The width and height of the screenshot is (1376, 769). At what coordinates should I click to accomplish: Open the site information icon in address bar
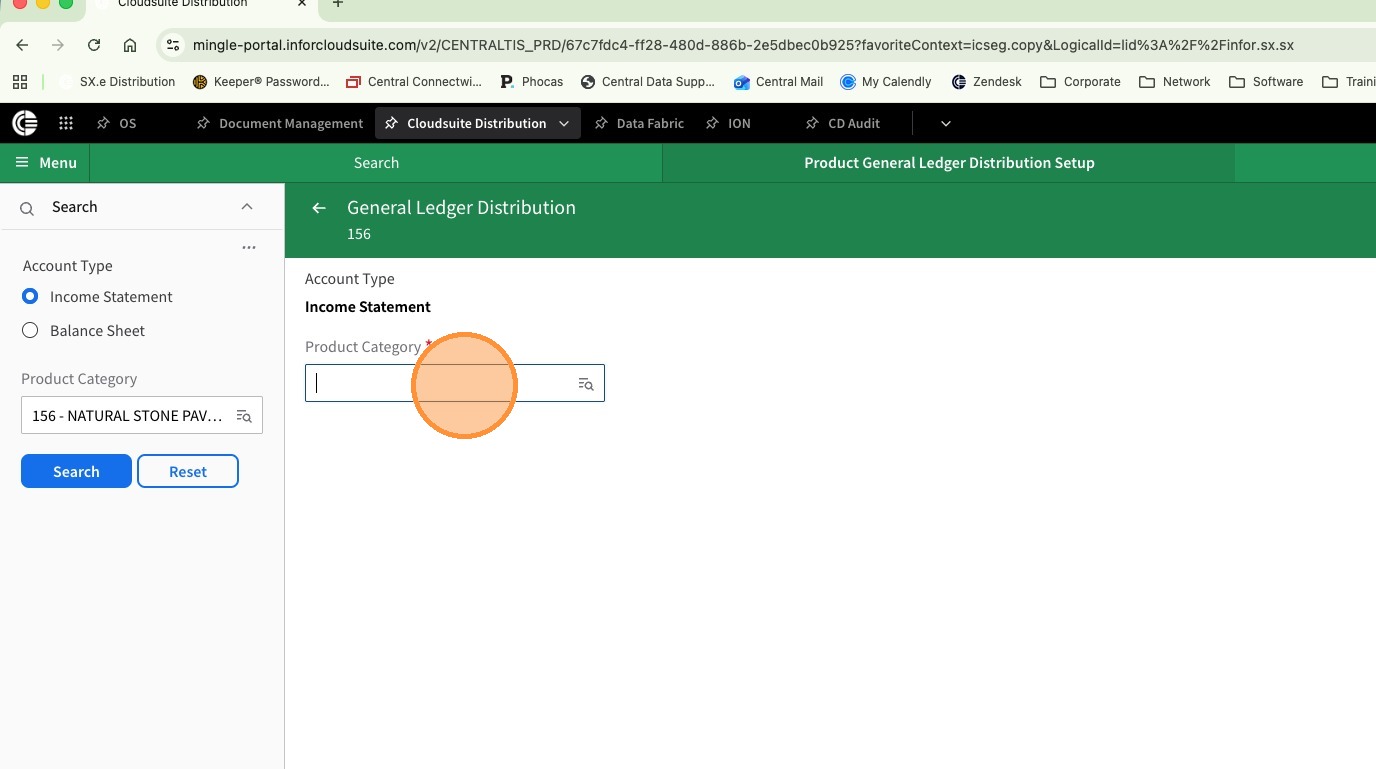pos(173,45)
